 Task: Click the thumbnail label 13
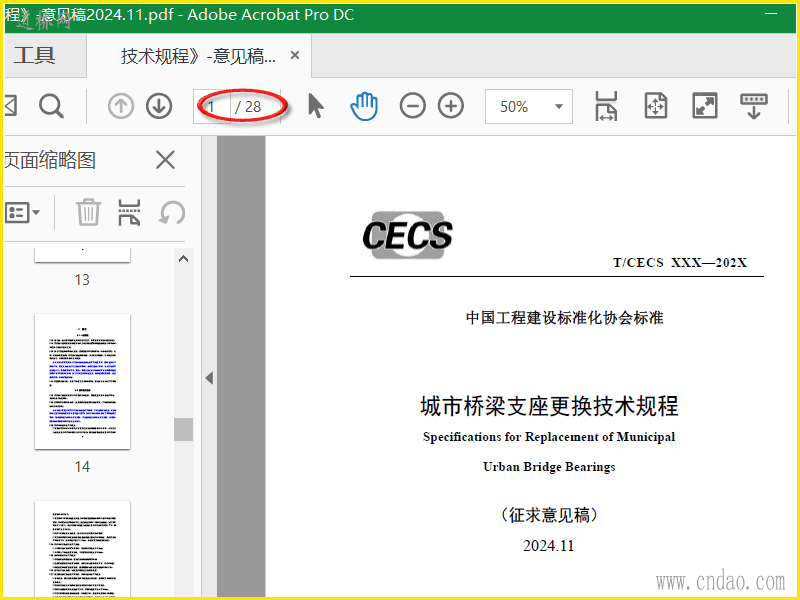click(x=82, y=280)
